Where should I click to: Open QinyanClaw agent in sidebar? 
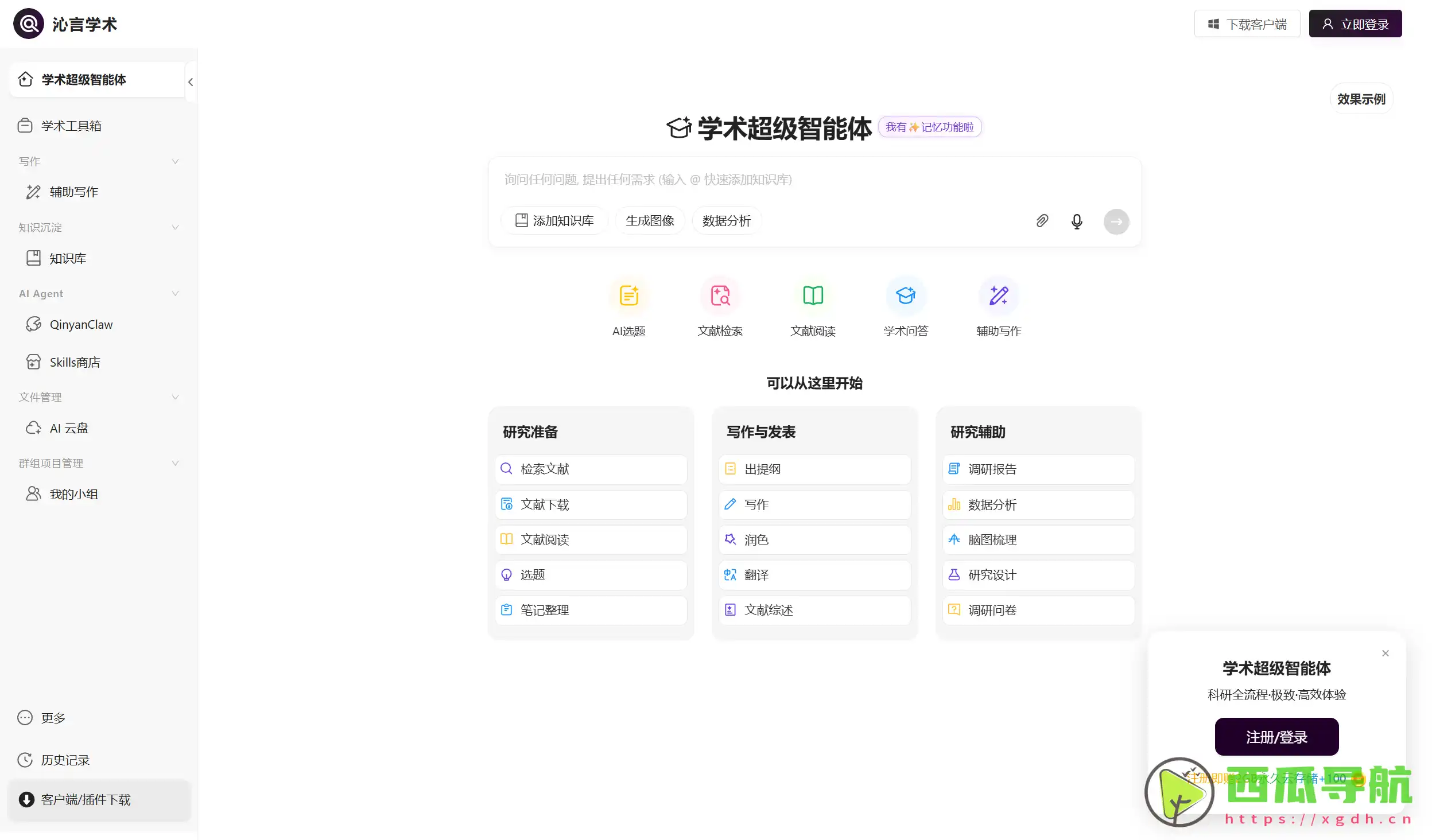80,324
